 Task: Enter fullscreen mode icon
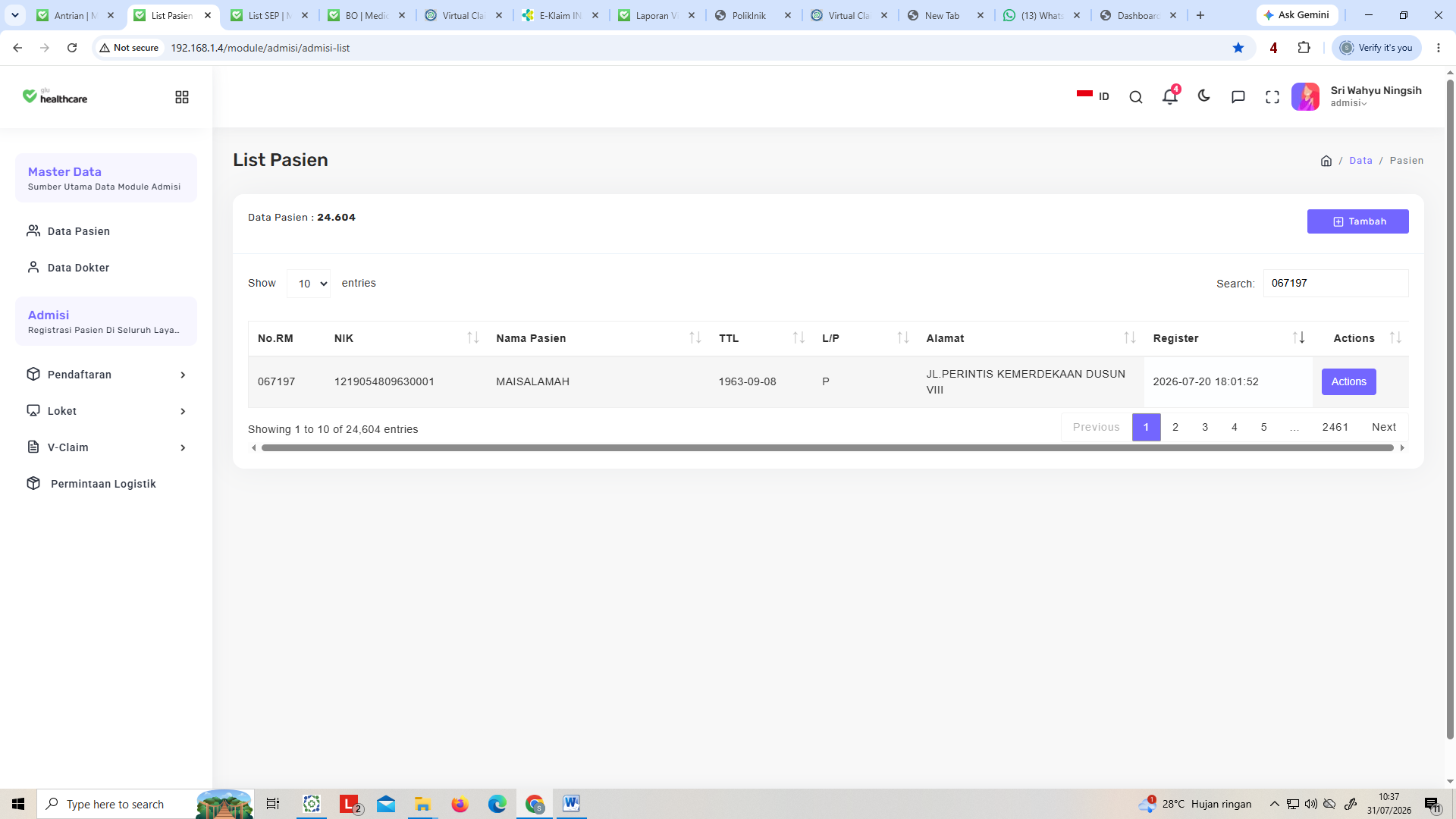point(1272,97)
